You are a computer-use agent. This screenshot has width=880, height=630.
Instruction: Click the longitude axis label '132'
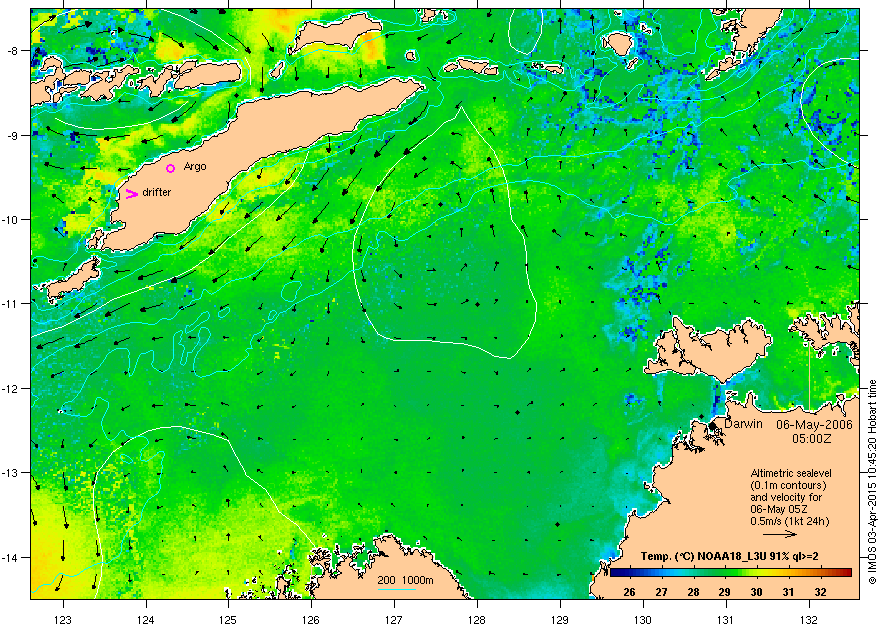[809, 620]
